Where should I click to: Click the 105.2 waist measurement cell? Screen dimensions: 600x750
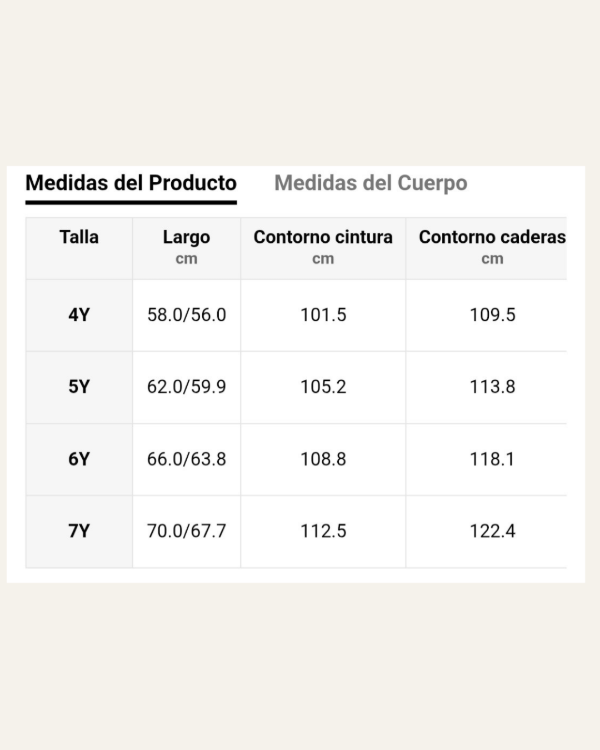(323, 387)
